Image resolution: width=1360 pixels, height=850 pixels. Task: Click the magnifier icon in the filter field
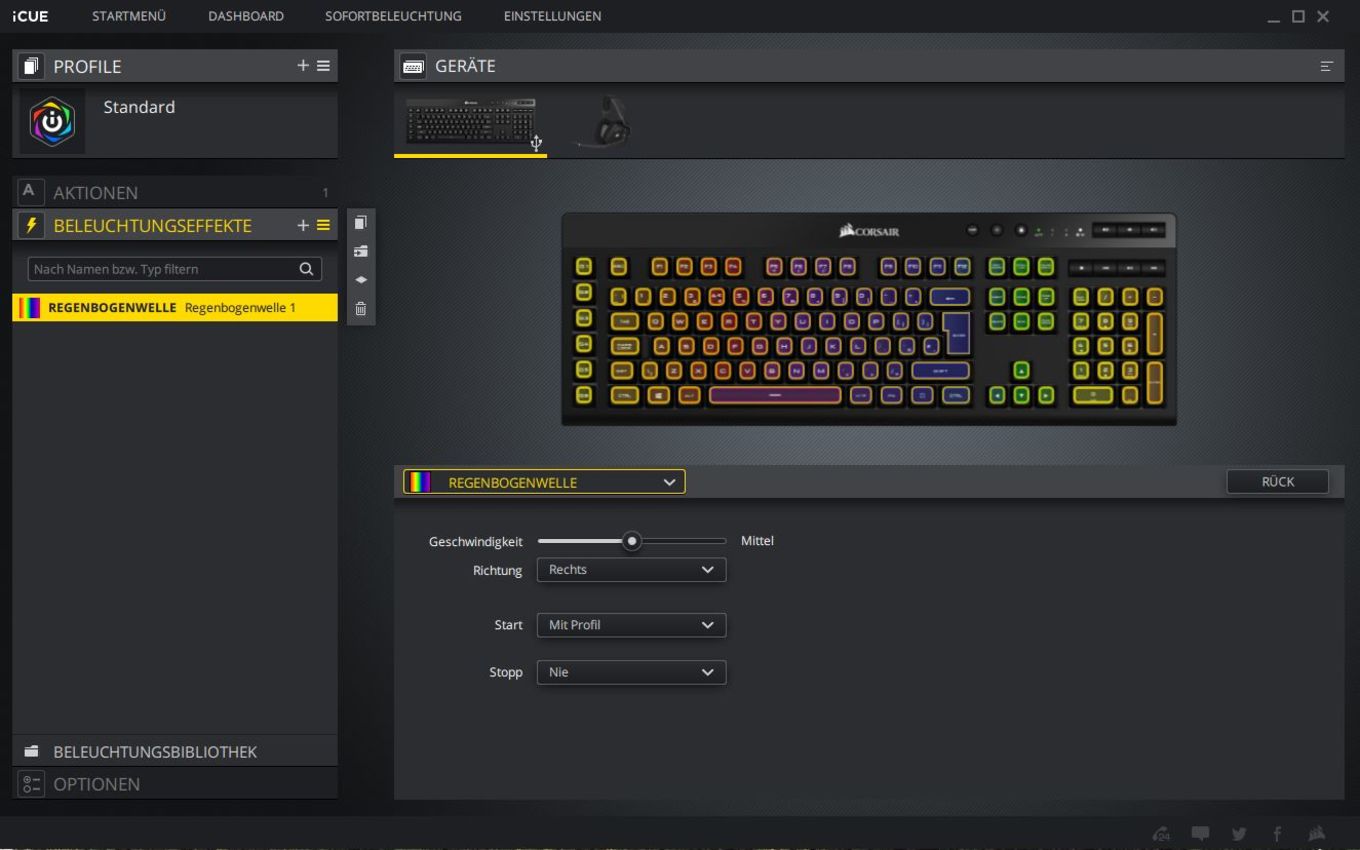pos(307,269)
